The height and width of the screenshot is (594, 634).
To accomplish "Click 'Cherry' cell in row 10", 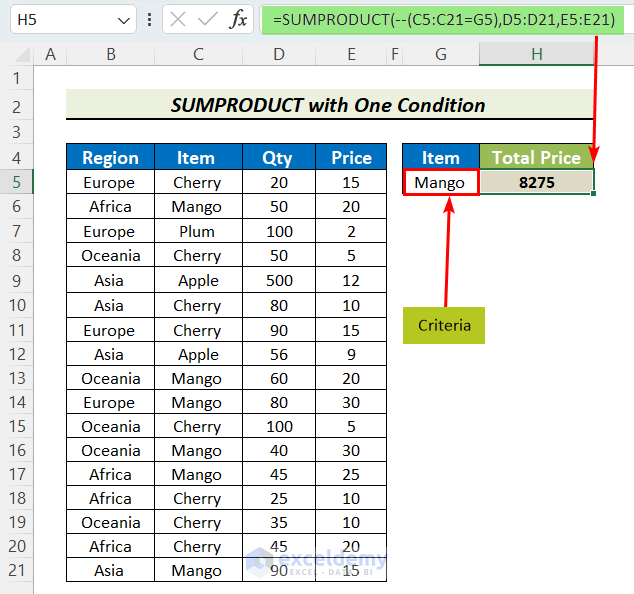I will [198, 305].
